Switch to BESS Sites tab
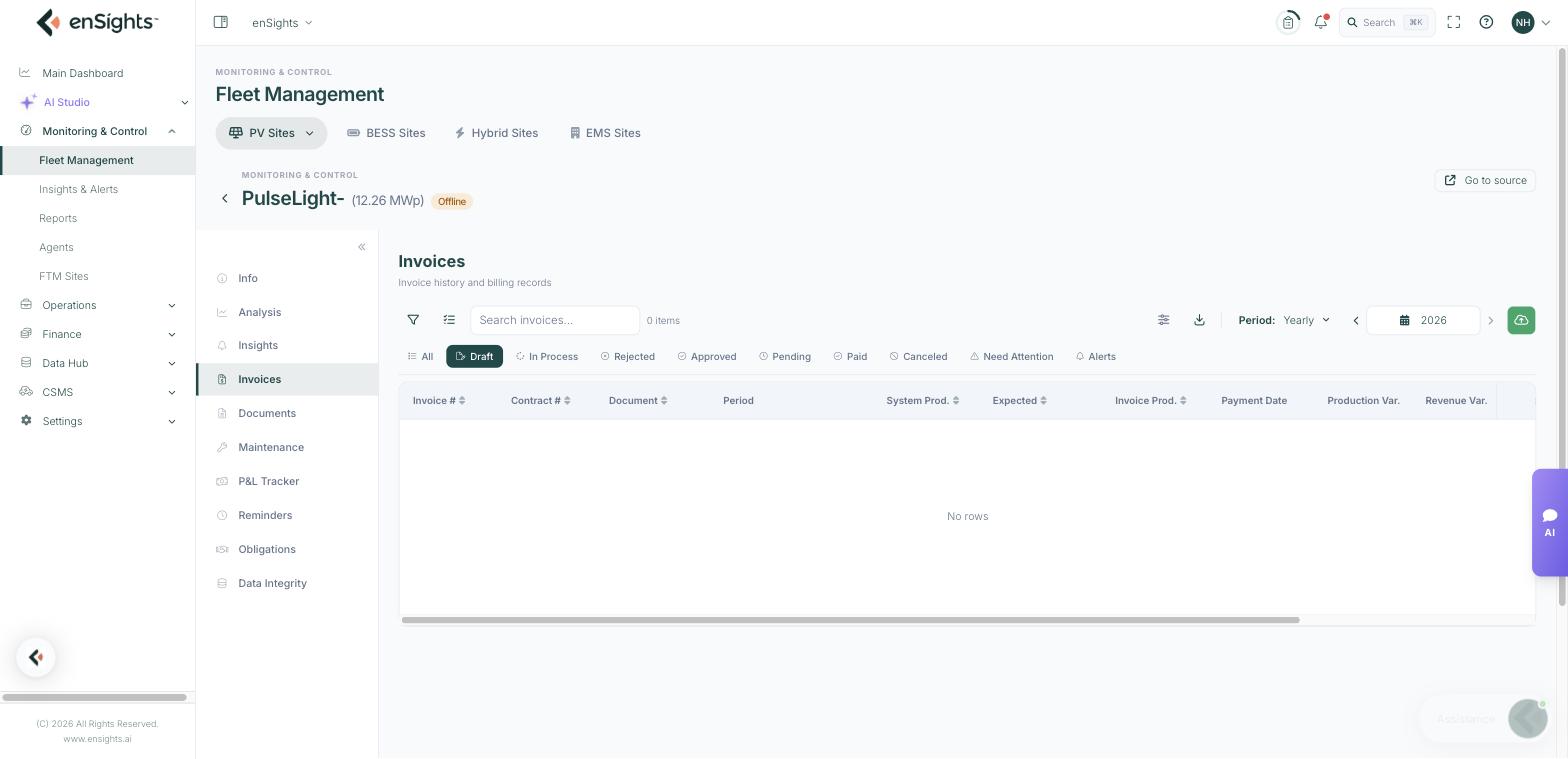The image size is (1568, 759). pos(386,133)
